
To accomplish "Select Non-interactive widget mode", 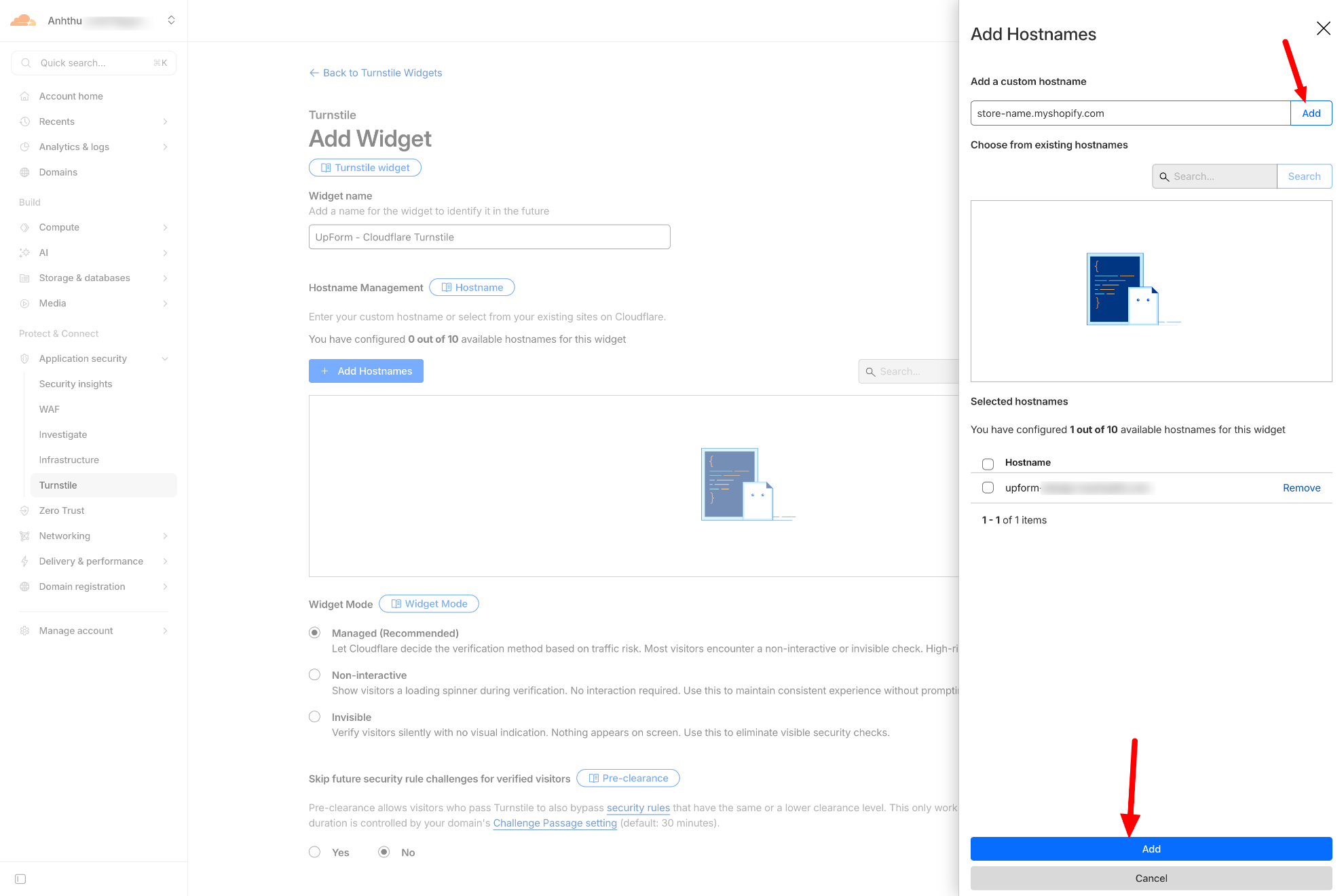I will 315,675.
